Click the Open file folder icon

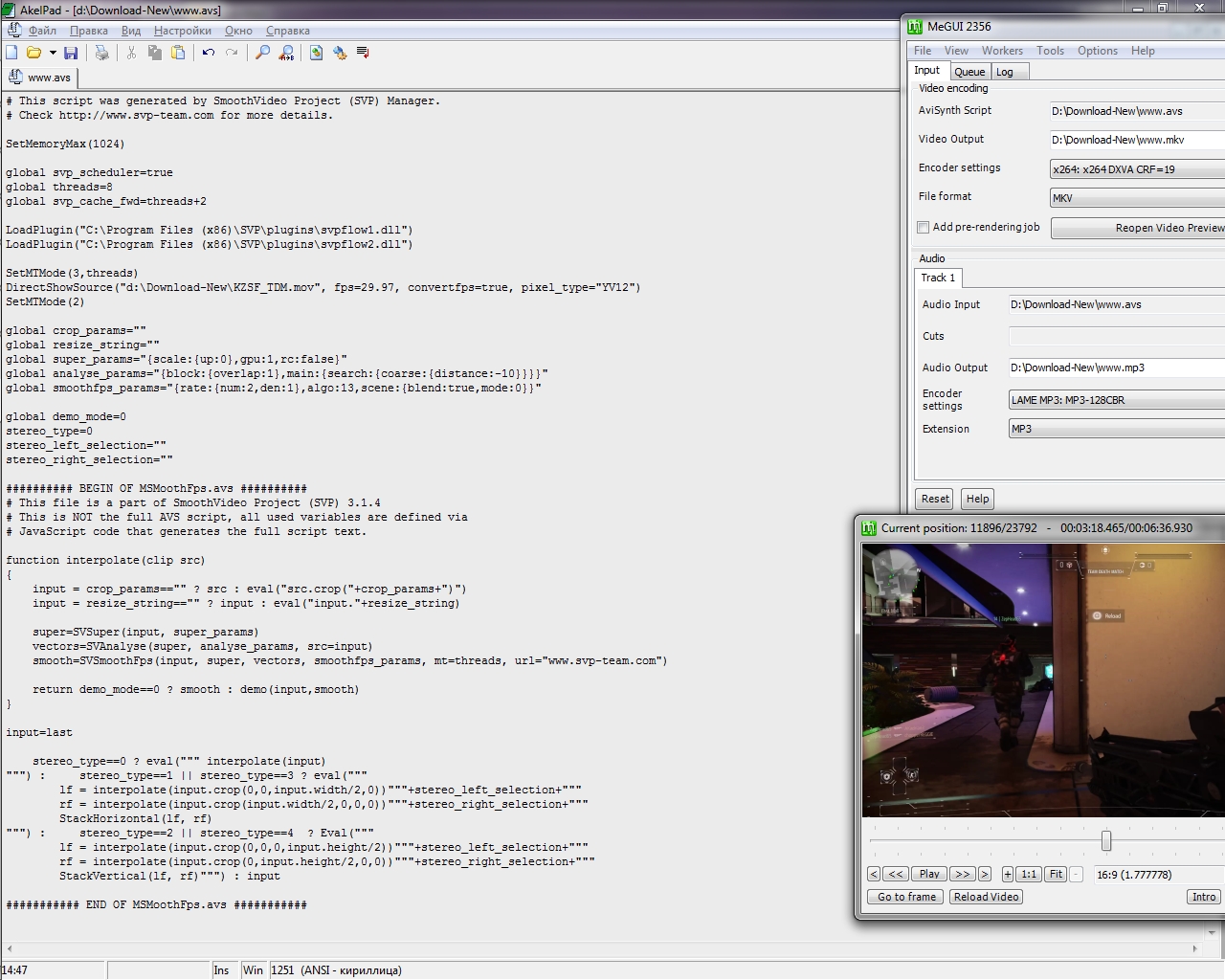coord(33,53)
